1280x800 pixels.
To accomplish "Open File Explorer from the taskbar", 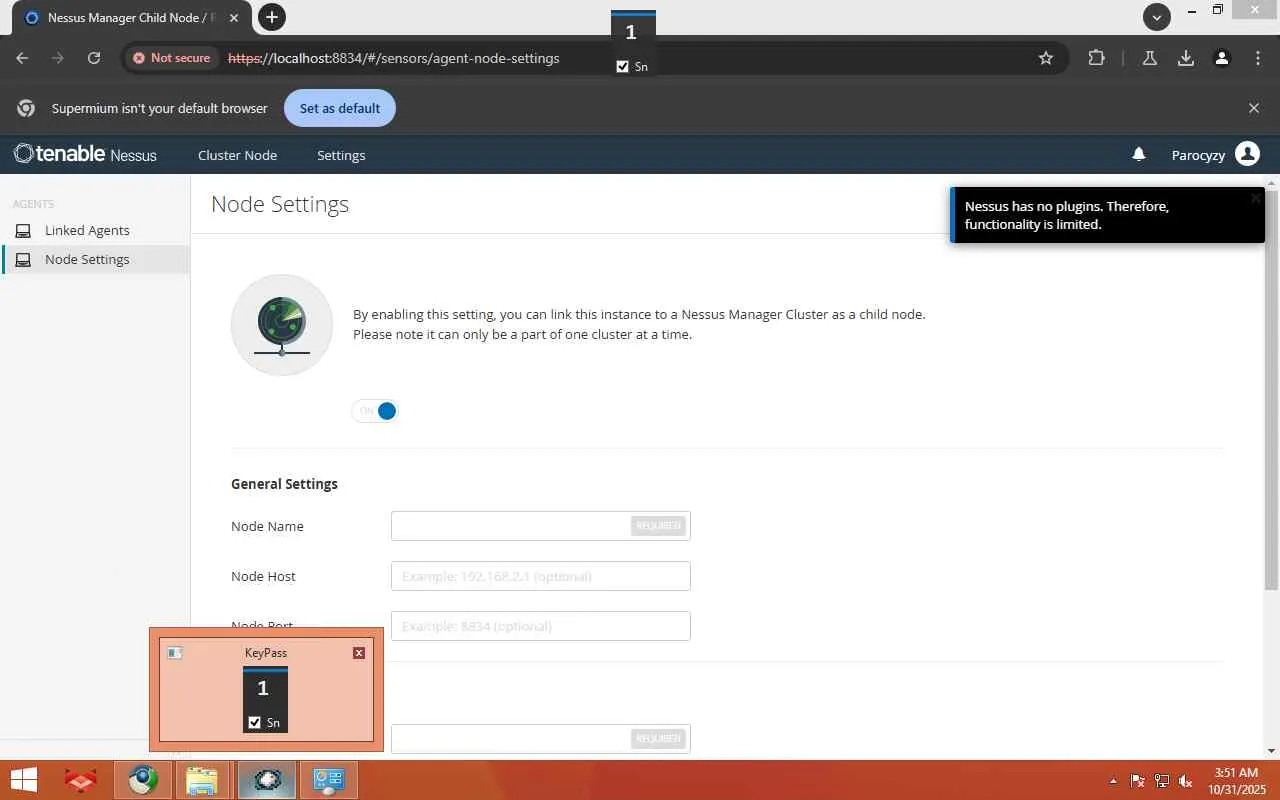I will [x=202, y=780].
